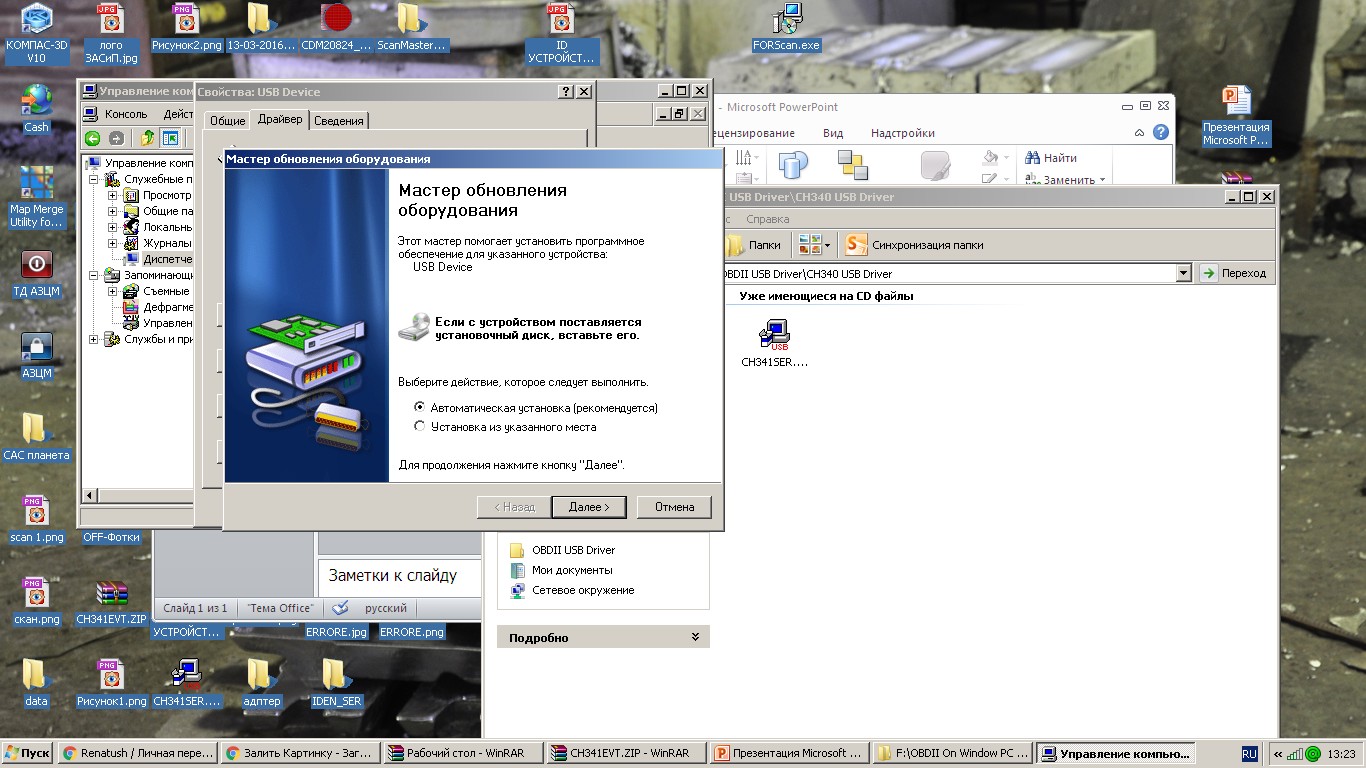Click the 'Синхронизация папки' toolbar icon
This screenshot has height=768, width=1366.
click(x=856, y=245)
